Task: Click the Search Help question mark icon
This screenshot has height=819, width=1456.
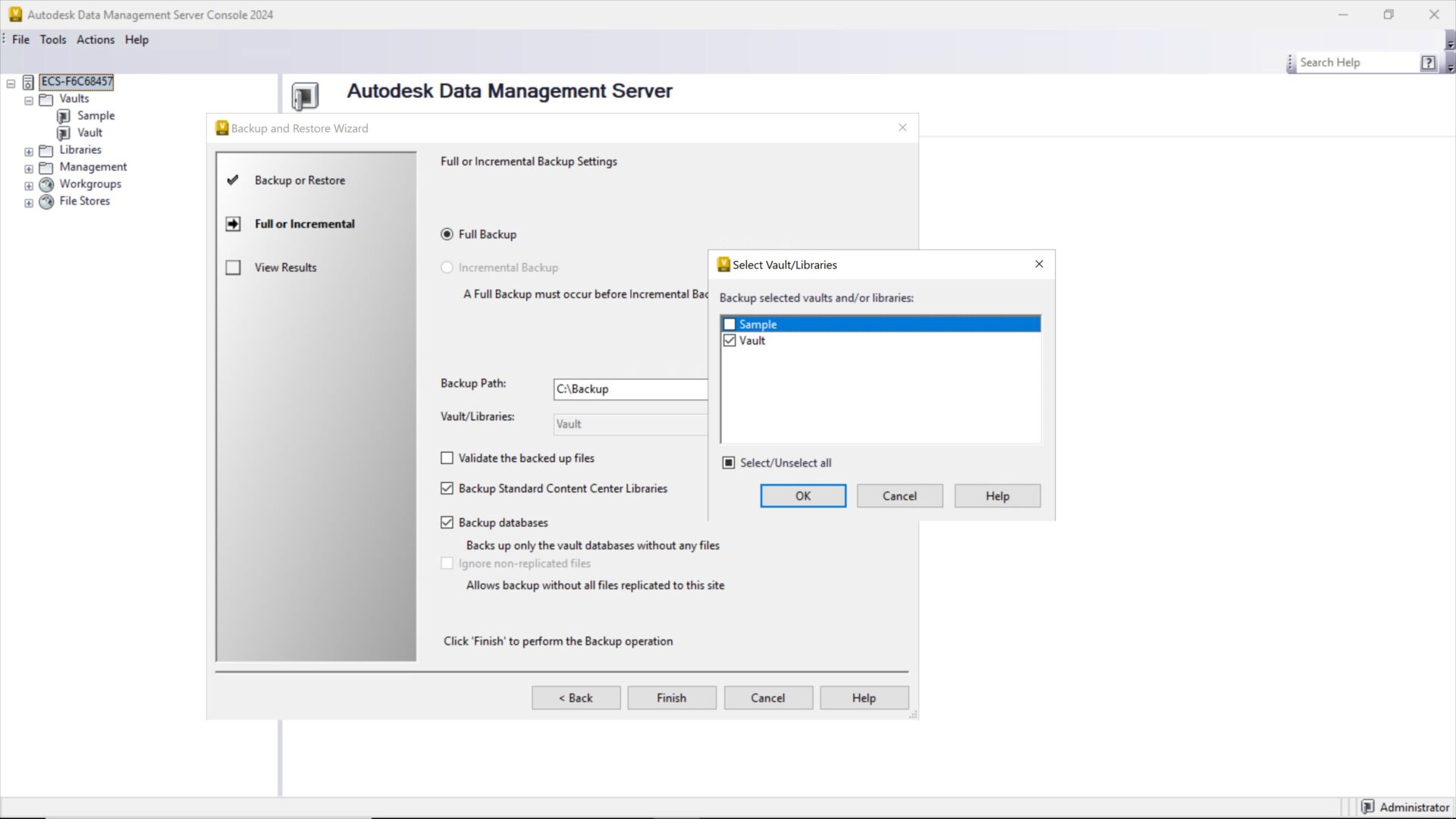Action: [1428, 63]
